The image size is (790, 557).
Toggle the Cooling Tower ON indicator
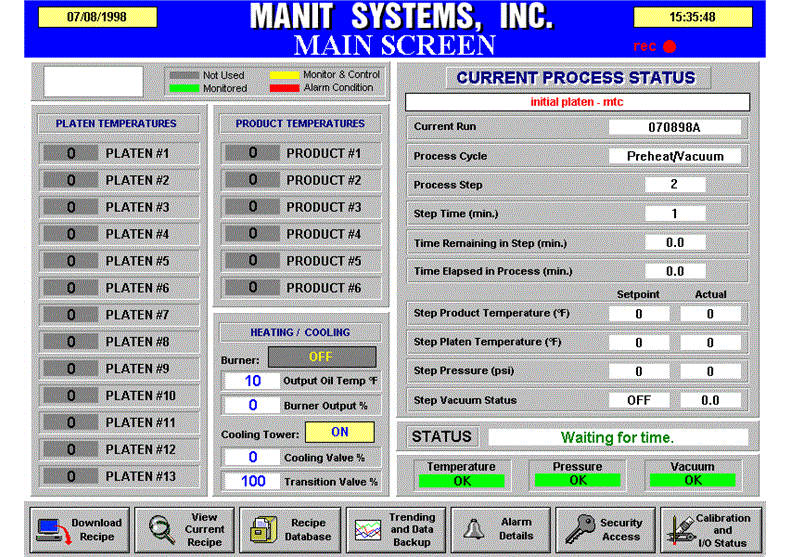[339, 433]
